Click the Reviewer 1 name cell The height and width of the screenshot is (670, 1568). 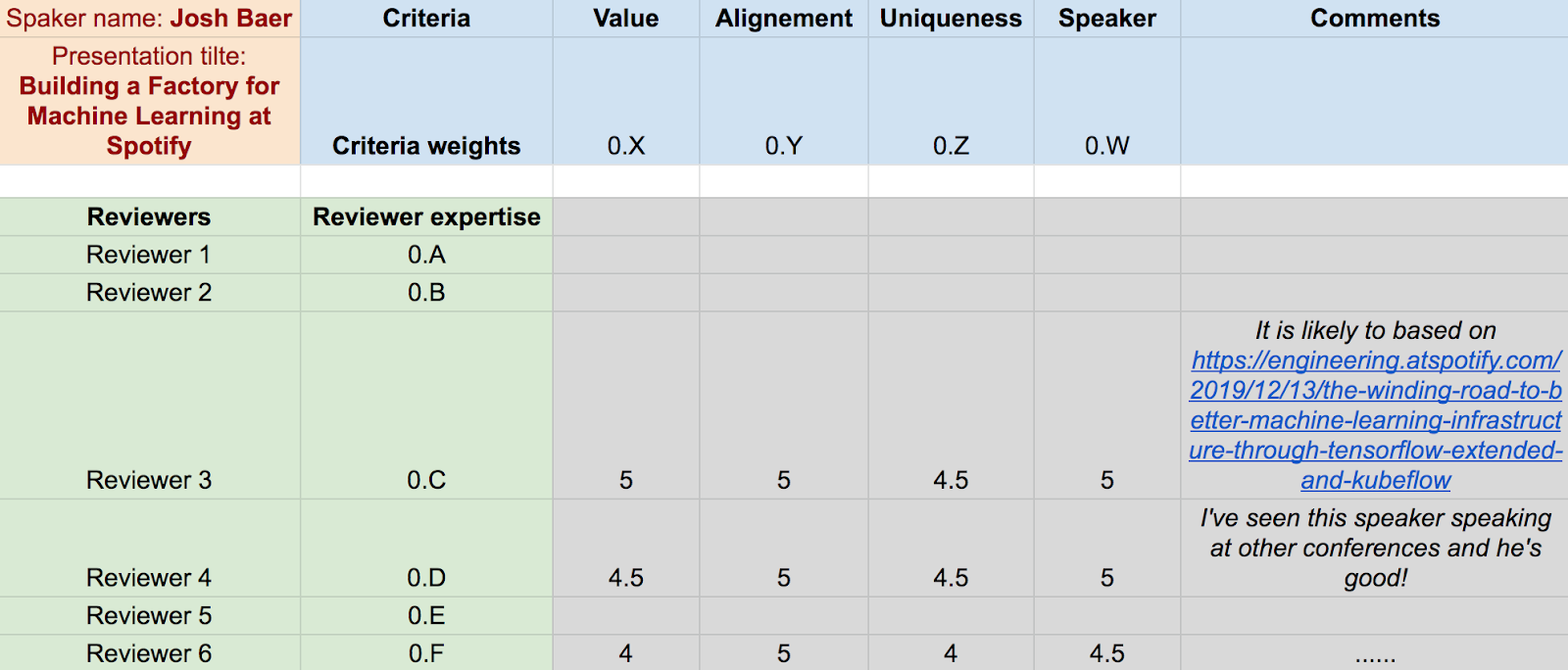point(149,255)
